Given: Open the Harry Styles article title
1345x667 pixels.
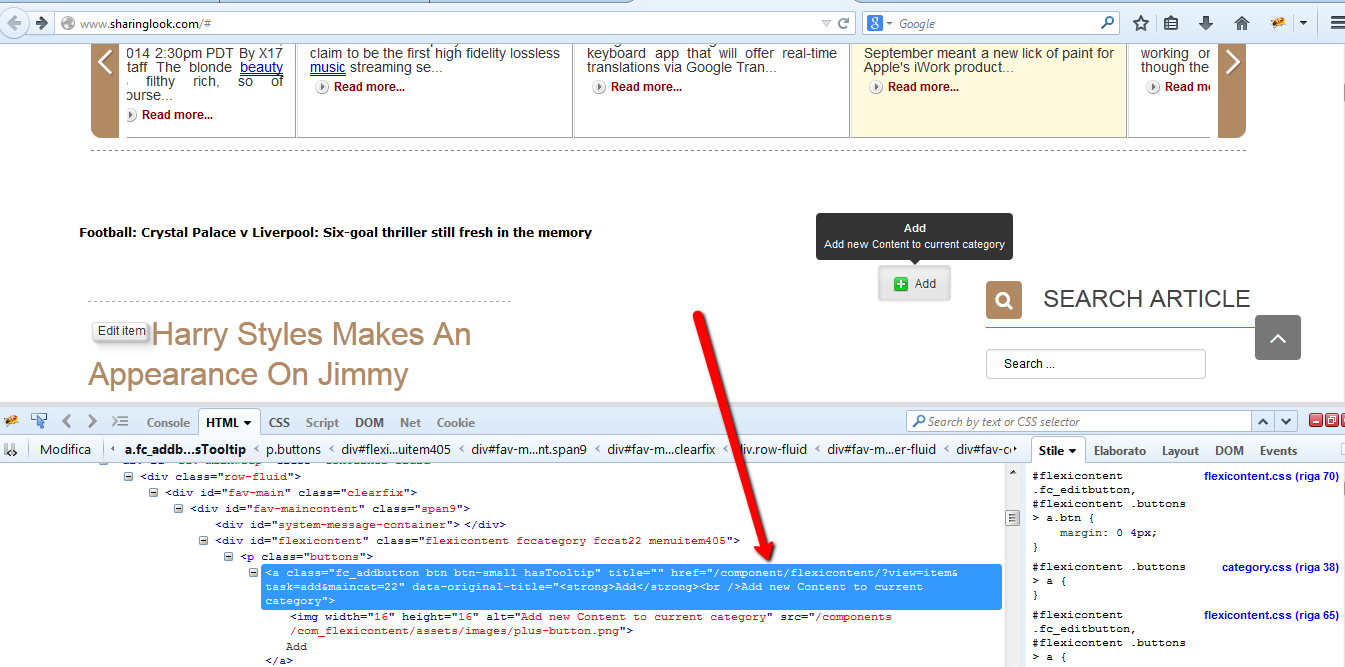Looking at the screenshot, I should [x=280, y=354].
